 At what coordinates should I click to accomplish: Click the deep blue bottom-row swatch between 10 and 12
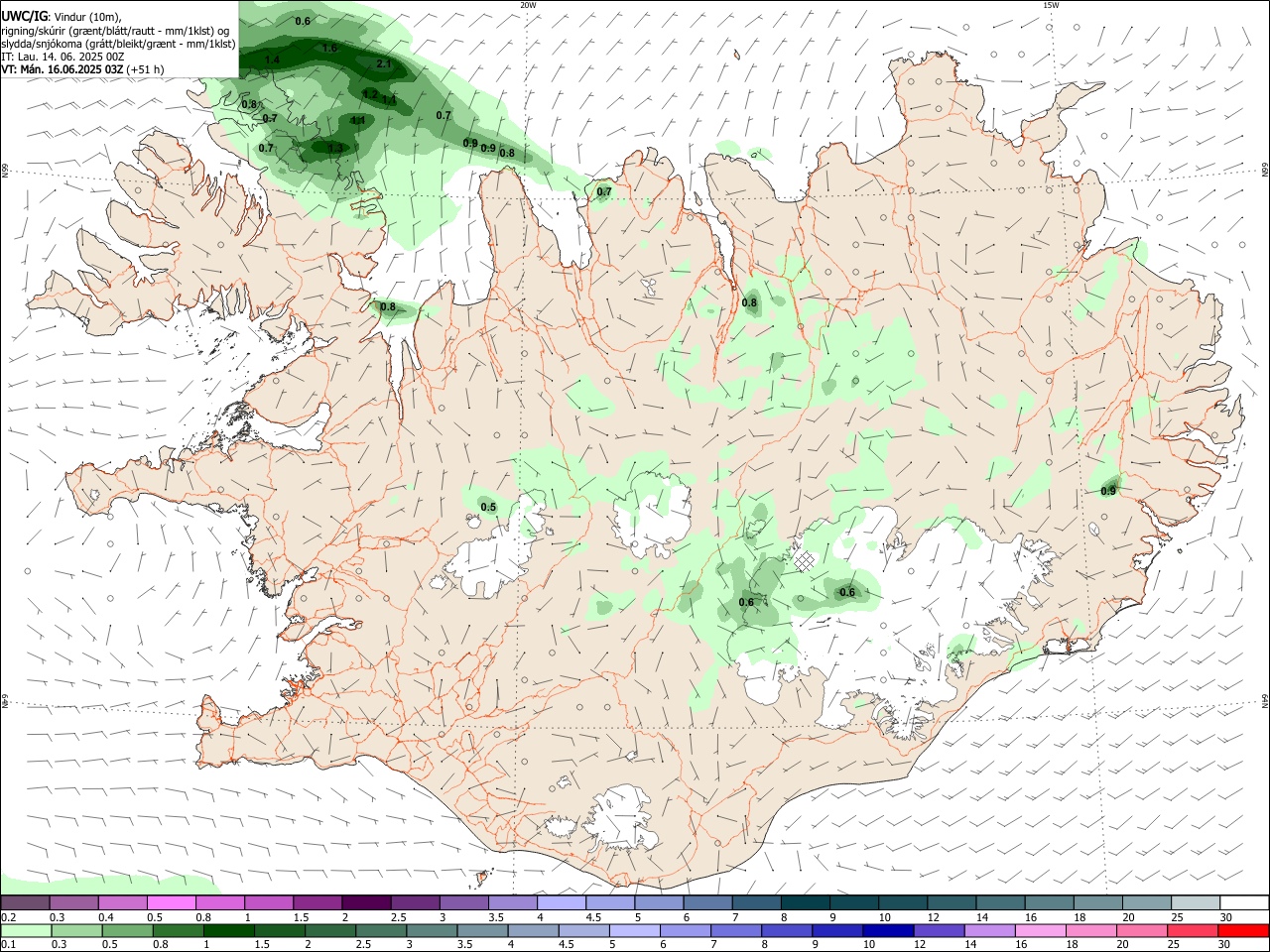[x=889, y=930]
